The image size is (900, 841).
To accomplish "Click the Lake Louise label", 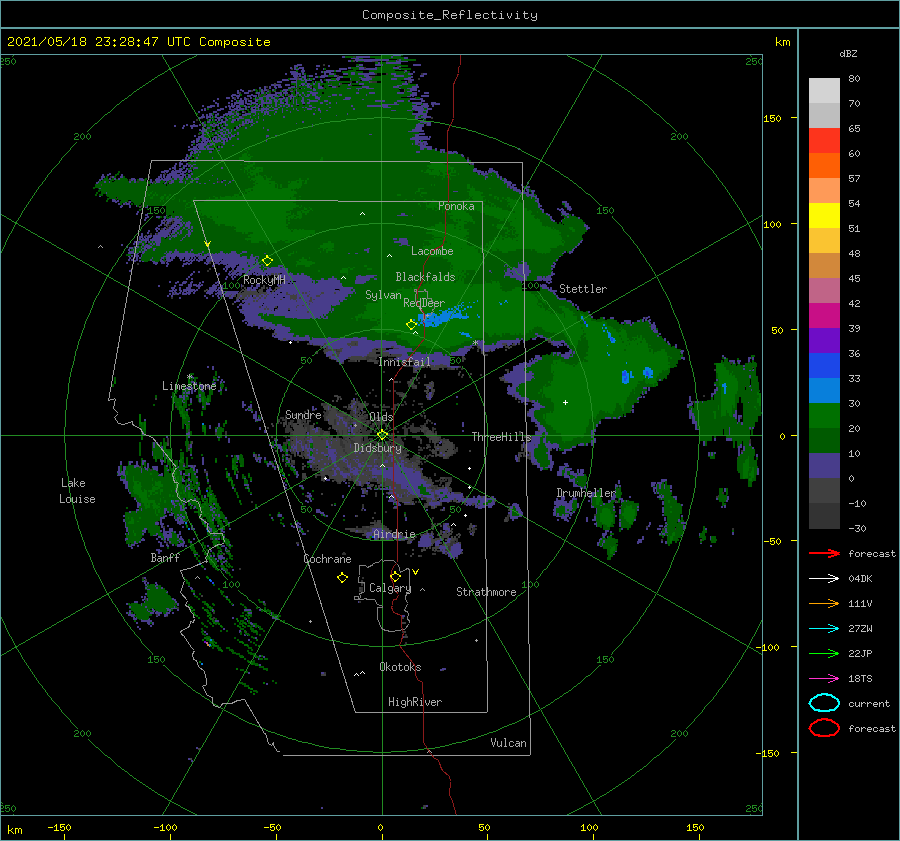I will point(77,491).
